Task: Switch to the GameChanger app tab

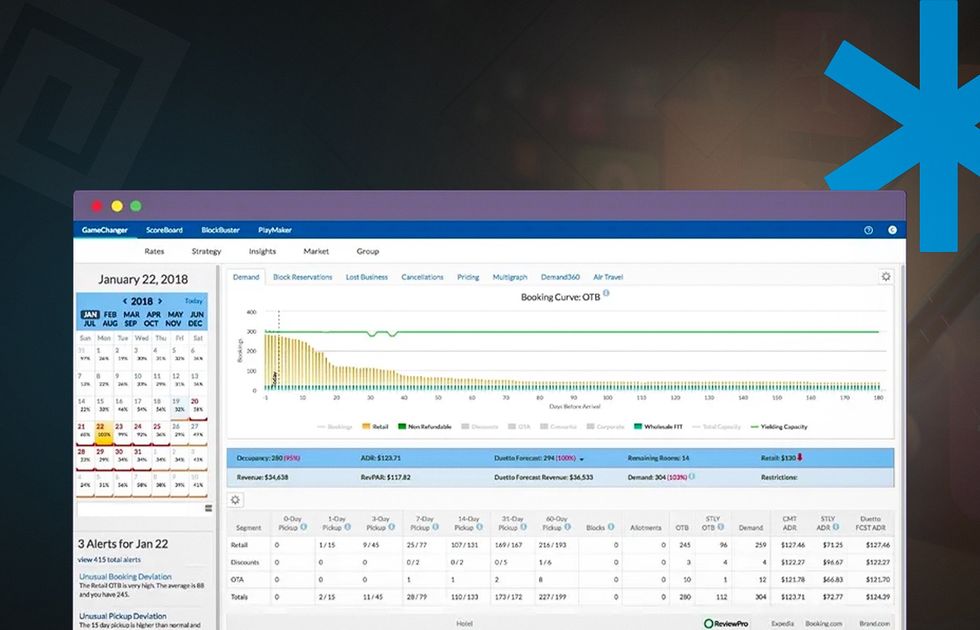Action: pos(104,230)
